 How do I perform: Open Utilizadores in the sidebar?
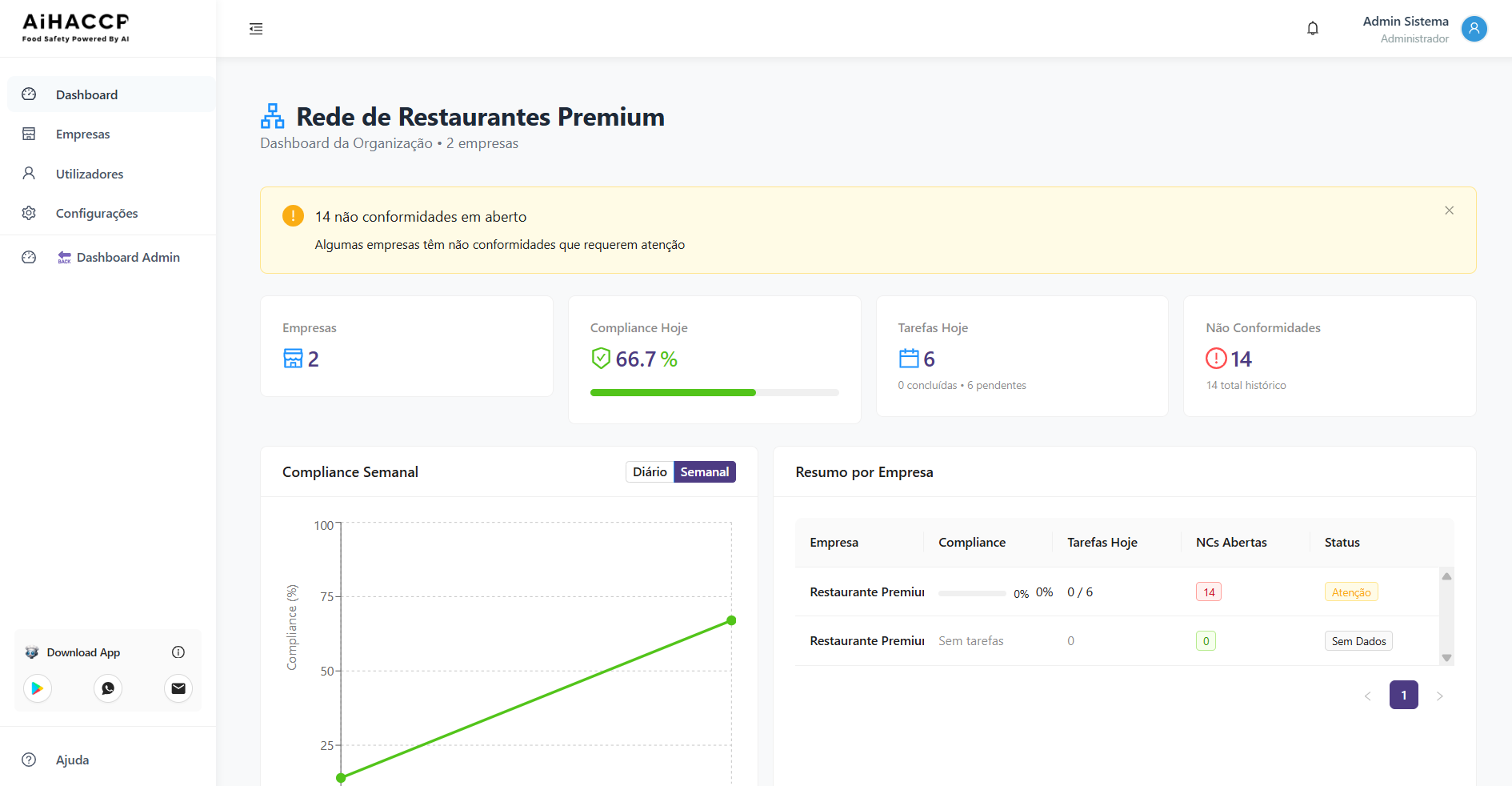pos(89,174)
